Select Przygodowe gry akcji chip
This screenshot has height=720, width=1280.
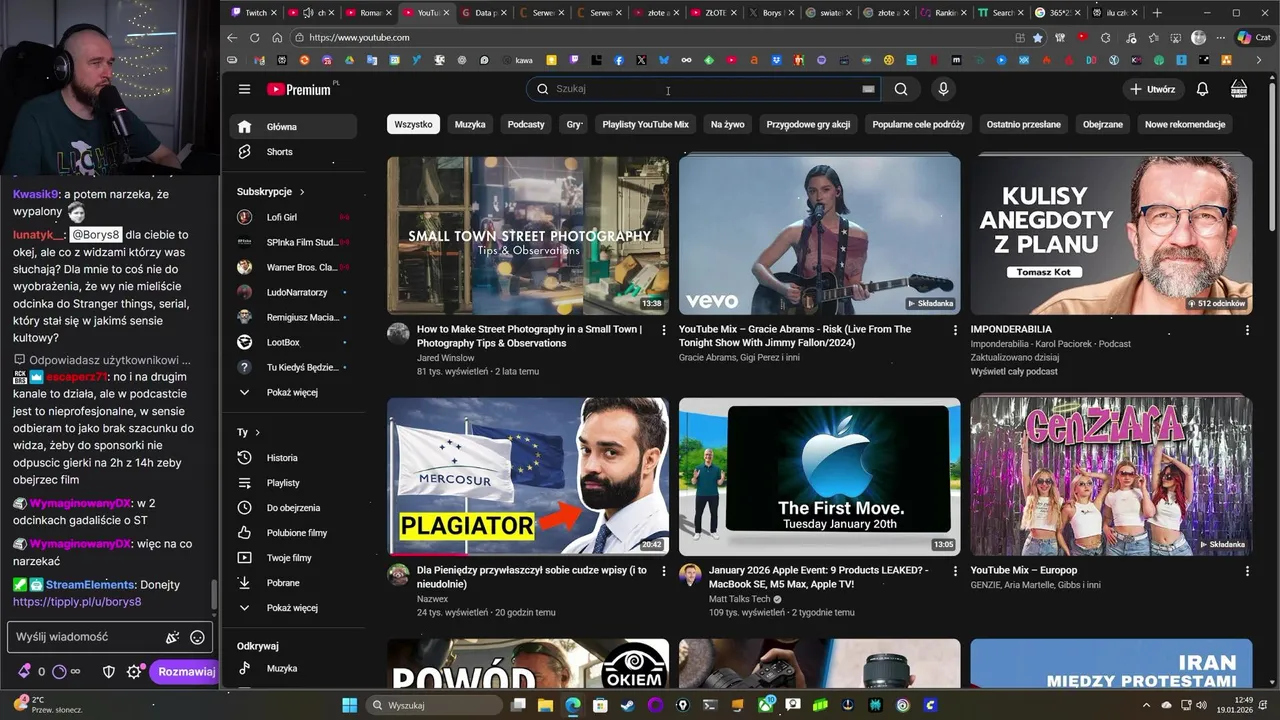click(x=808, y=125)
